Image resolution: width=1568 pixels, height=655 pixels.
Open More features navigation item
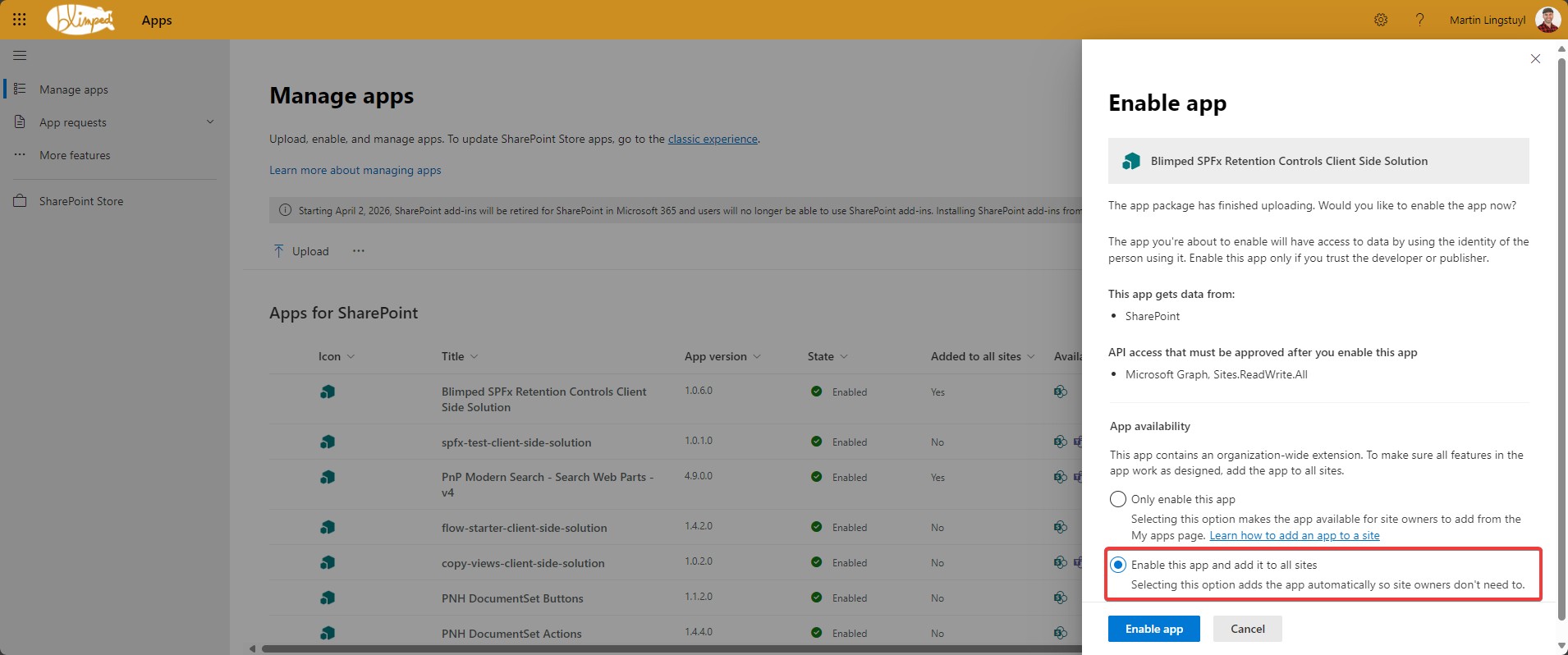tap(75, 155)
